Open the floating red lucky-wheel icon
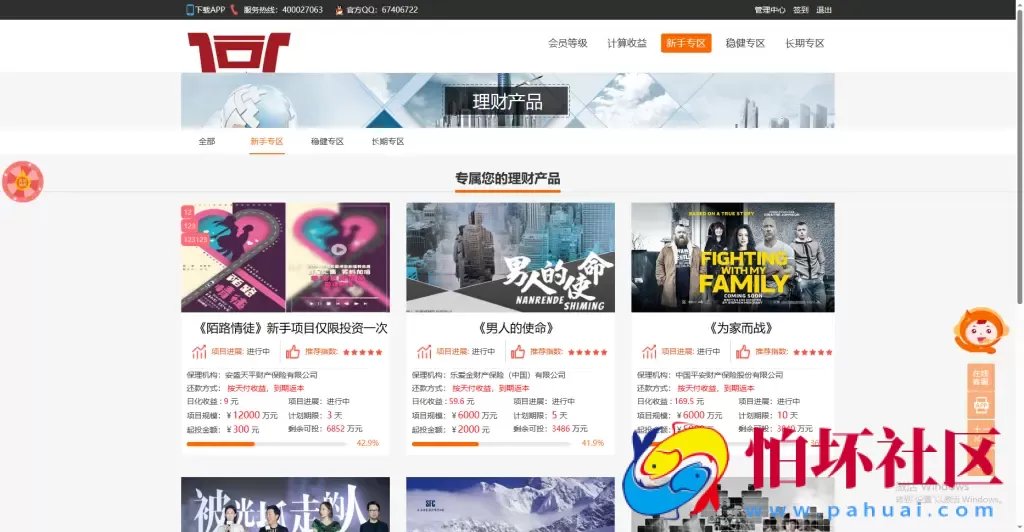Image resolution: width=1024 pixels, height=532 pixels. click(23, 181)
